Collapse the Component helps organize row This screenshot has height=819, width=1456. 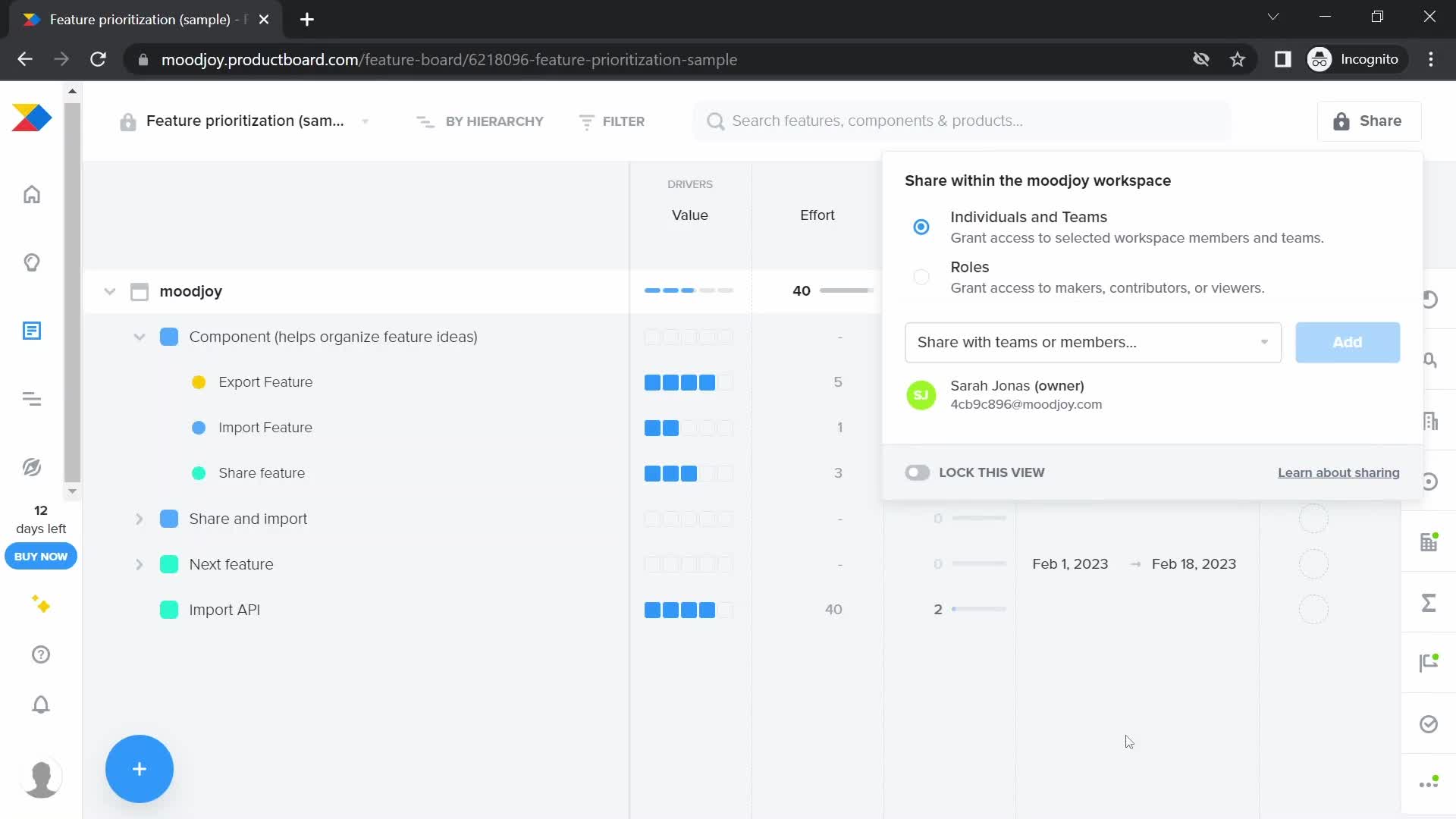[140, 337]
